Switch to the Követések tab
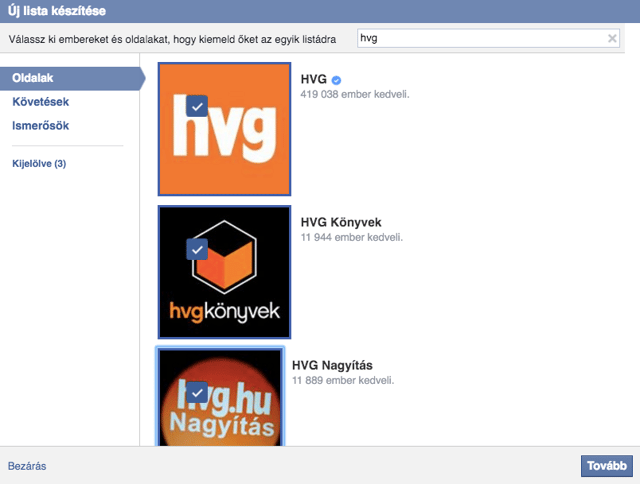640x484 pixels. [40, 102]
